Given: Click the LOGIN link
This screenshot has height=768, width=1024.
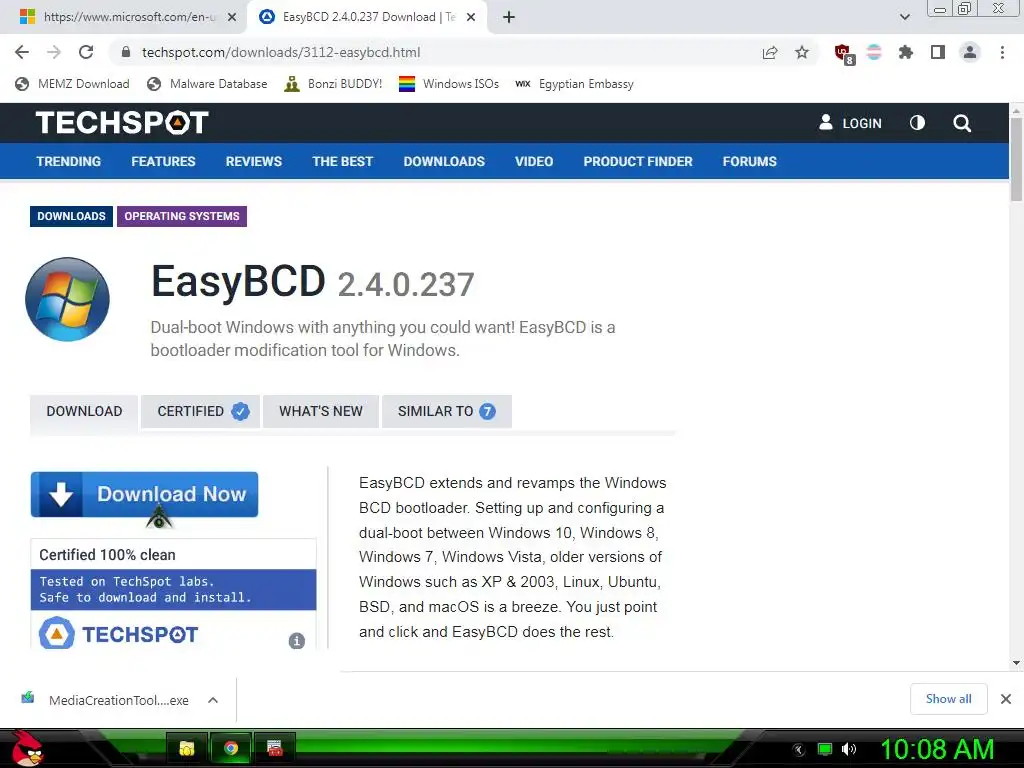Looking at the screenshot, I should [x=850, y=123].
